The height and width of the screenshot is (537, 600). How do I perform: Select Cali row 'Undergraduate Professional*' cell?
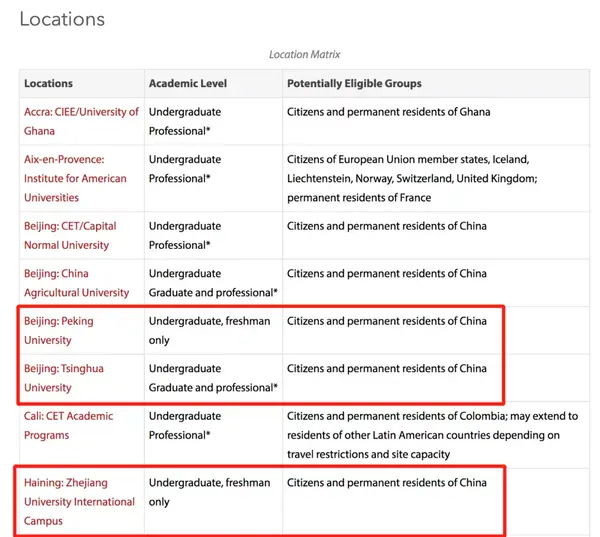pyautogui.click(x=214, y=435)
